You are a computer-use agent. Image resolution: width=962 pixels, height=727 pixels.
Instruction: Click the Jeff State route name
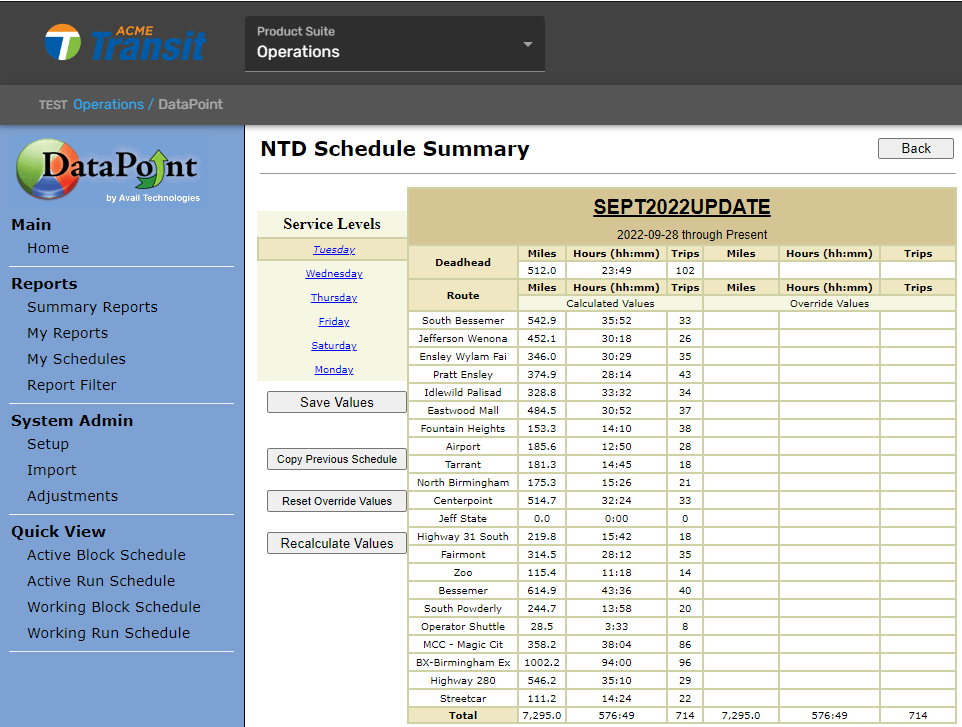(463, 518)
